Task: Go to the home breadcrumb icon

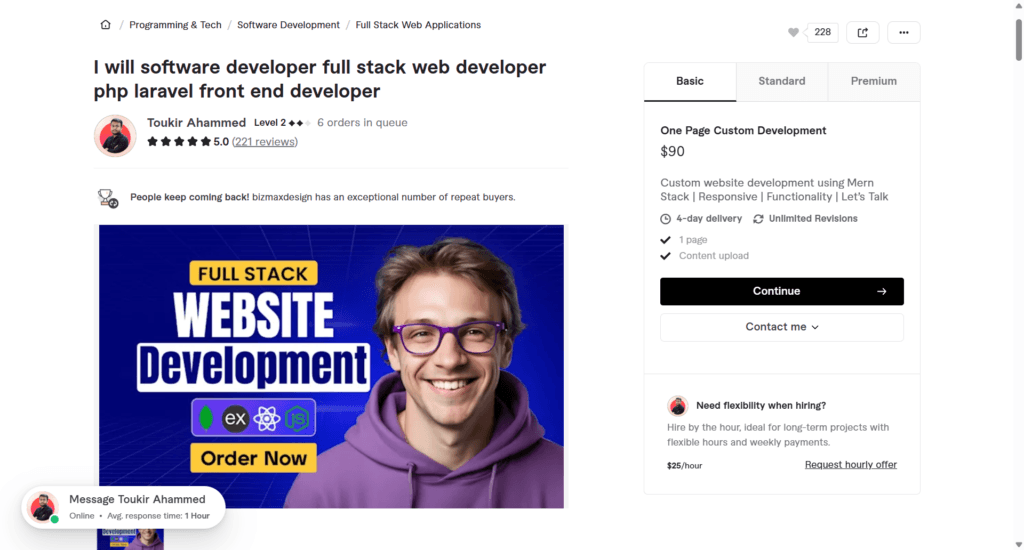Action: coord(105,25)
